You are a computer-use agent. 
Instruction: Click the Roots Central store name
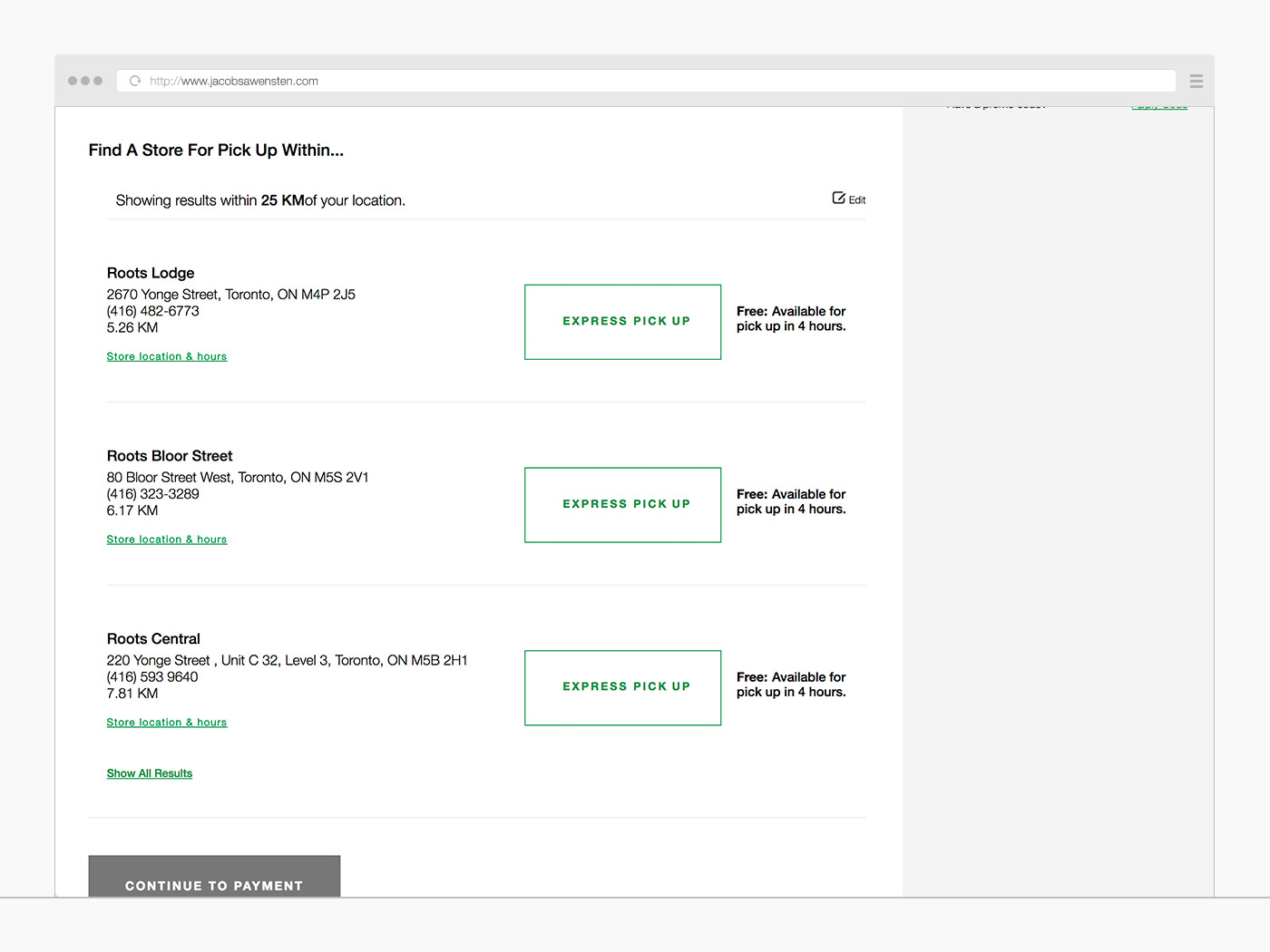153,639
